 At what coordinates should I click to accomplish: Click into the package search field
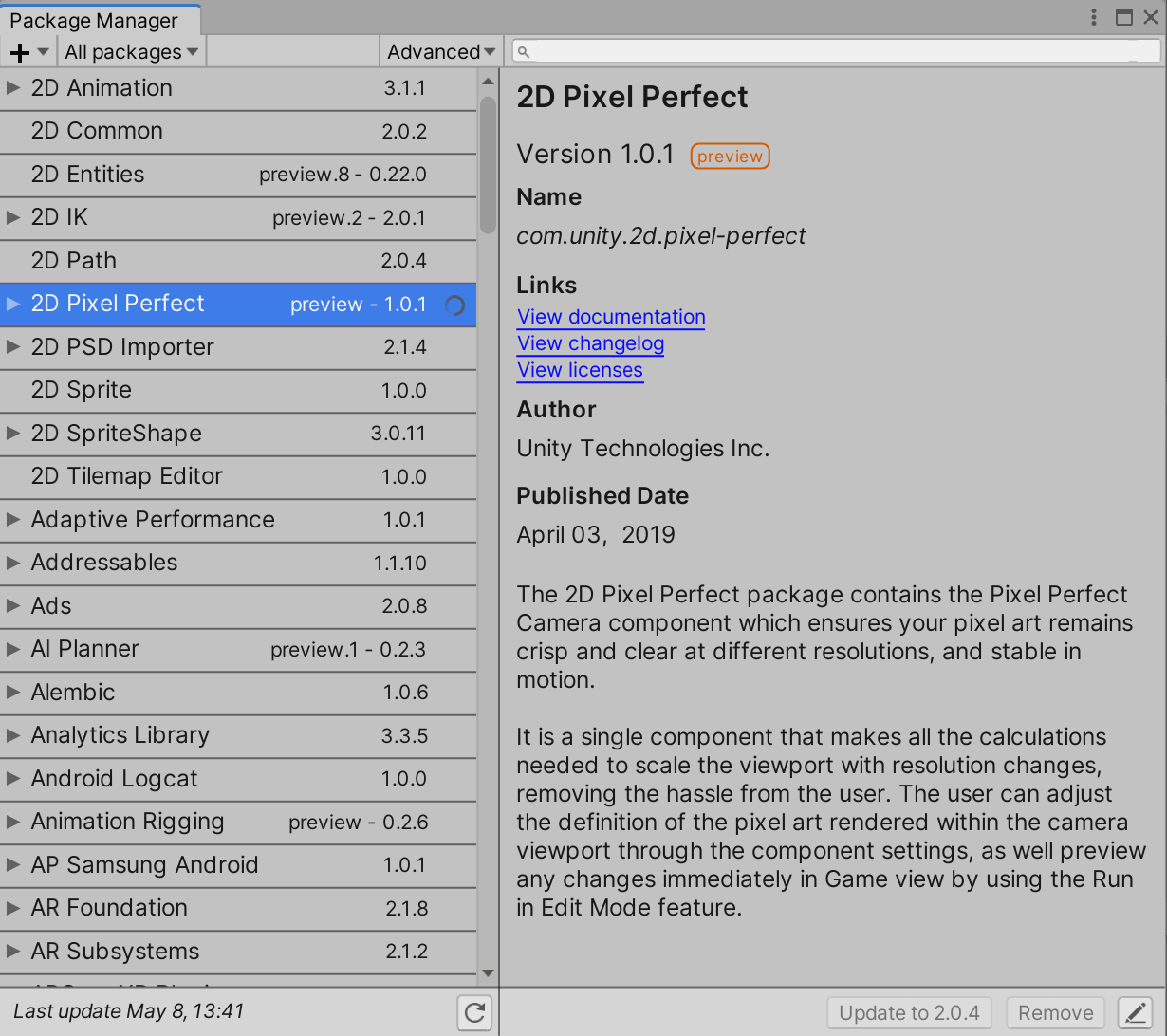point(837,51)
